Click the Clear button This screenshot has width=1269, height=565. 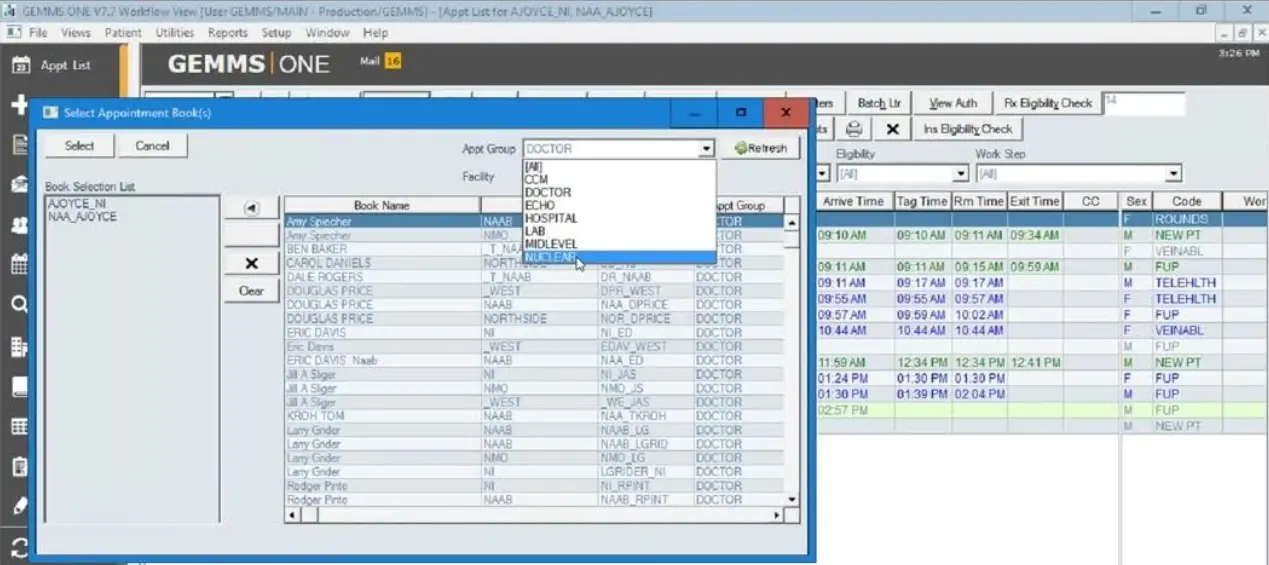point(251,291)
